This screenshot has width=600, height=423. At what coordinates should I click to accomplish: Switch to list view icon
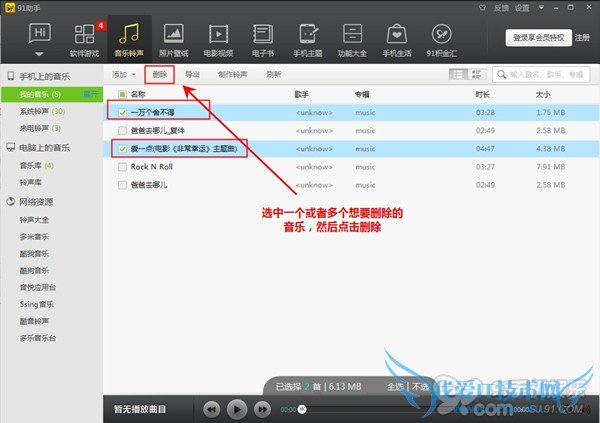click(x=458, y=74)
